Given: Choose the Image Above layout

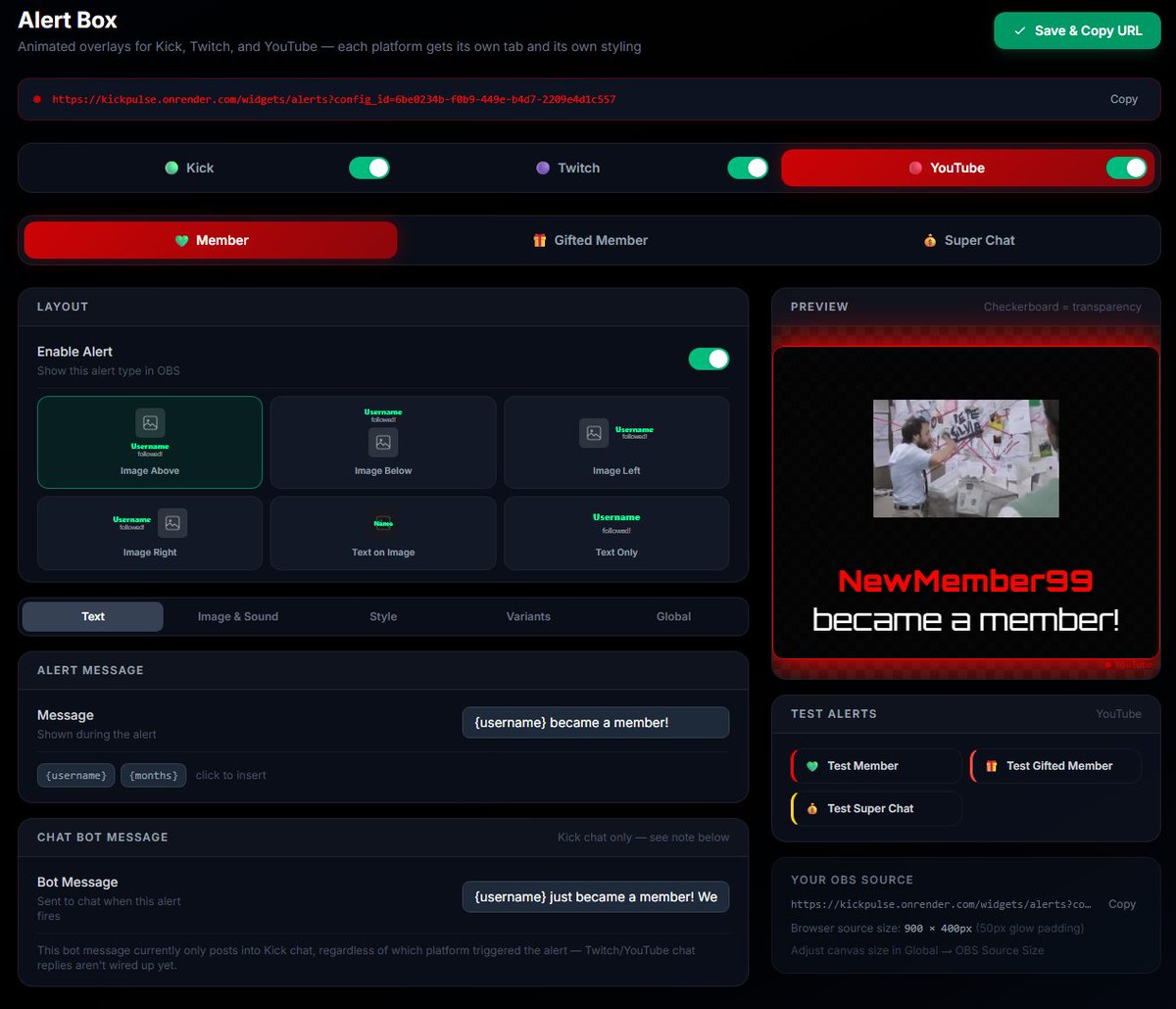Looking at the screenshot, I should [x=150, y=442].
